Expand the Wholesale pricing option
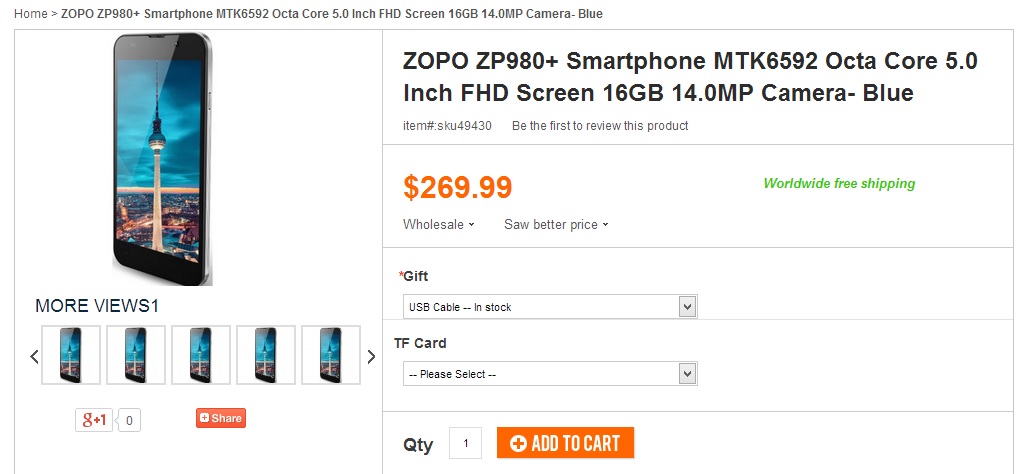The image size is (1027, 474). coord(438,225)
